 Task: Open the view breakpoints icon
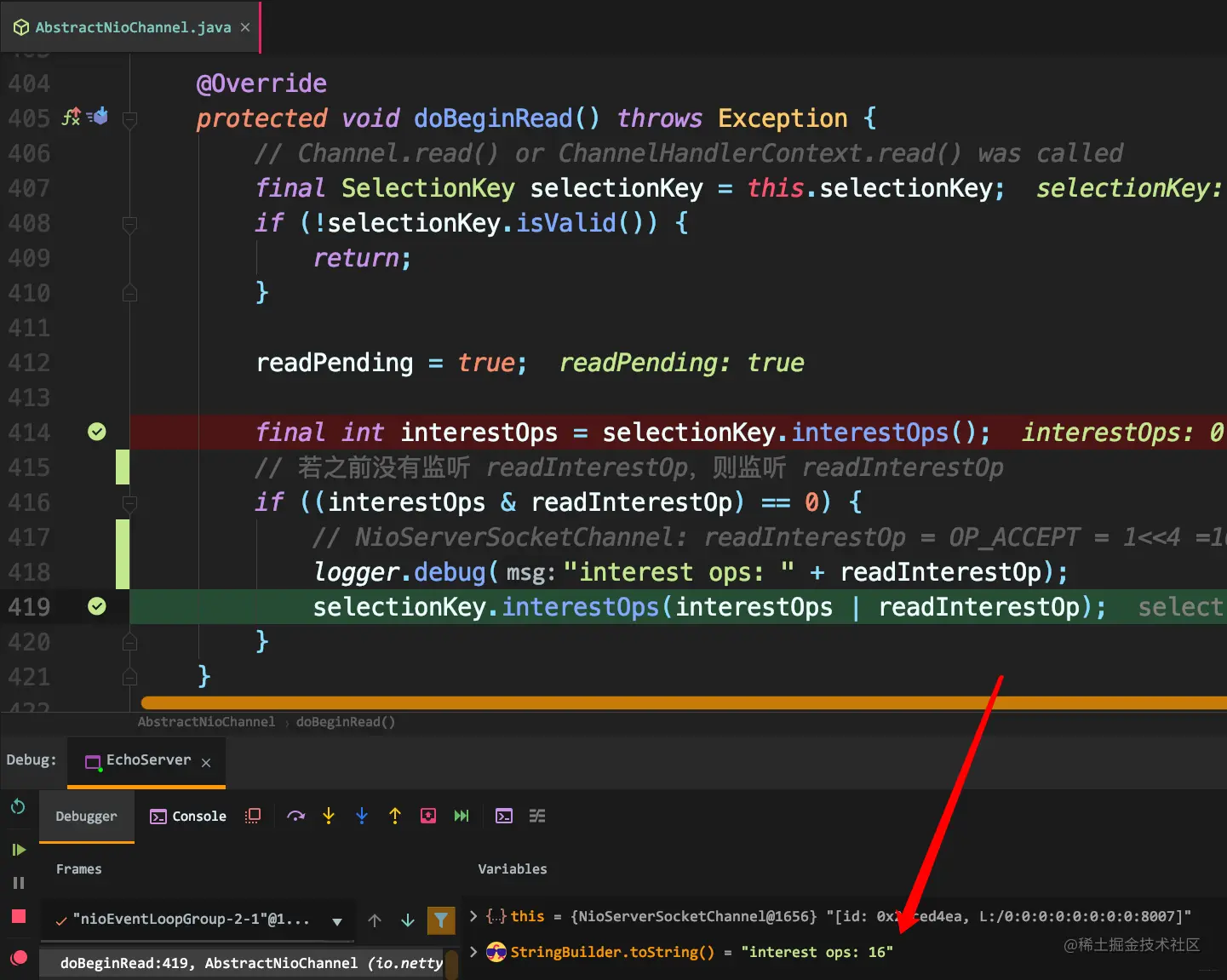pos(18,958)
